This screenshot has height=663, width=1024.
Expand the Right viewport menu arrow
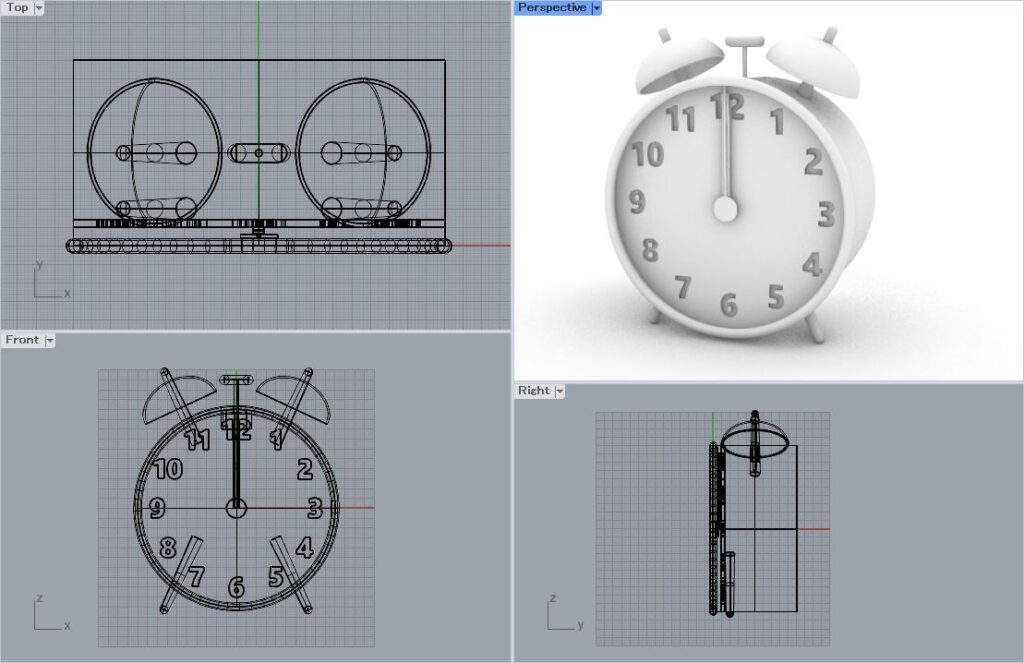(x=558, y=391)
